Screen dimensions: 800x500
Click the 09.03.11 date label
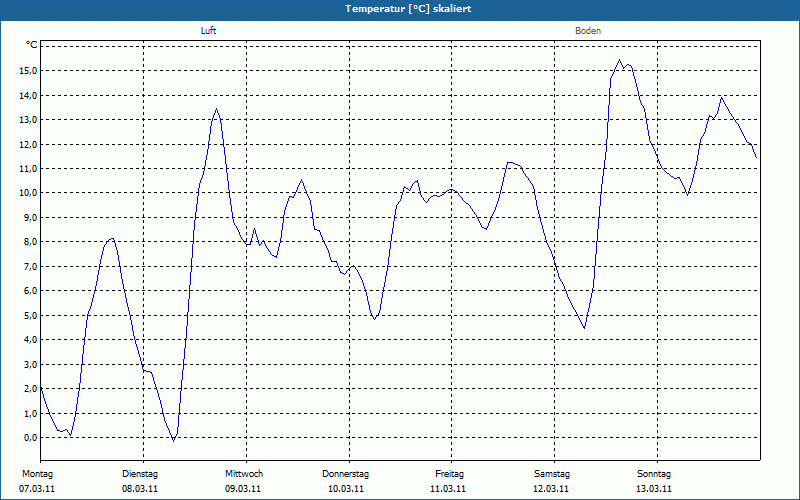(243, 489)
